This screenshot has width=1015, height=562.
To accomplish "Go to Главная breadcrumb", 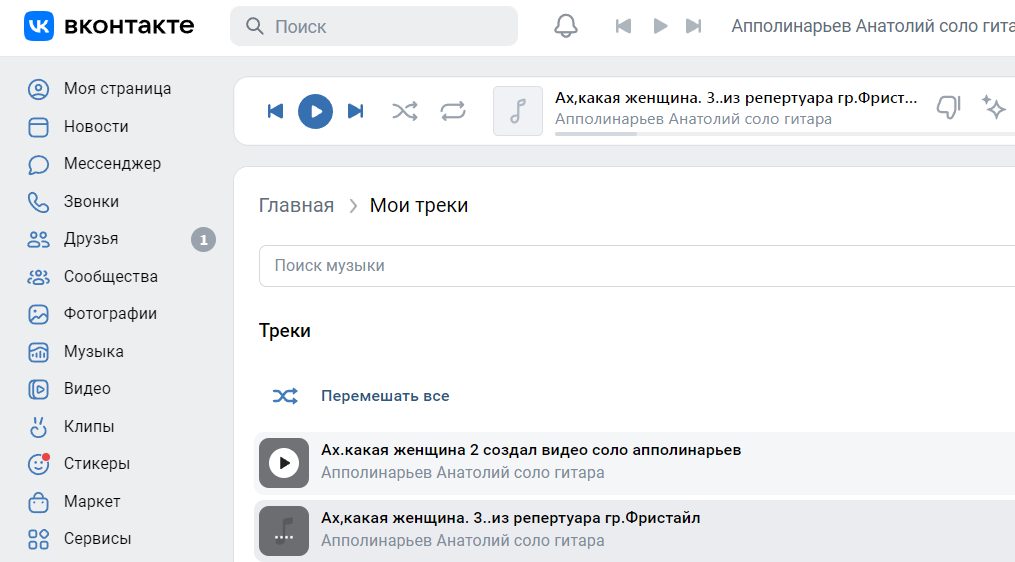I will click(x=296, y=205).
